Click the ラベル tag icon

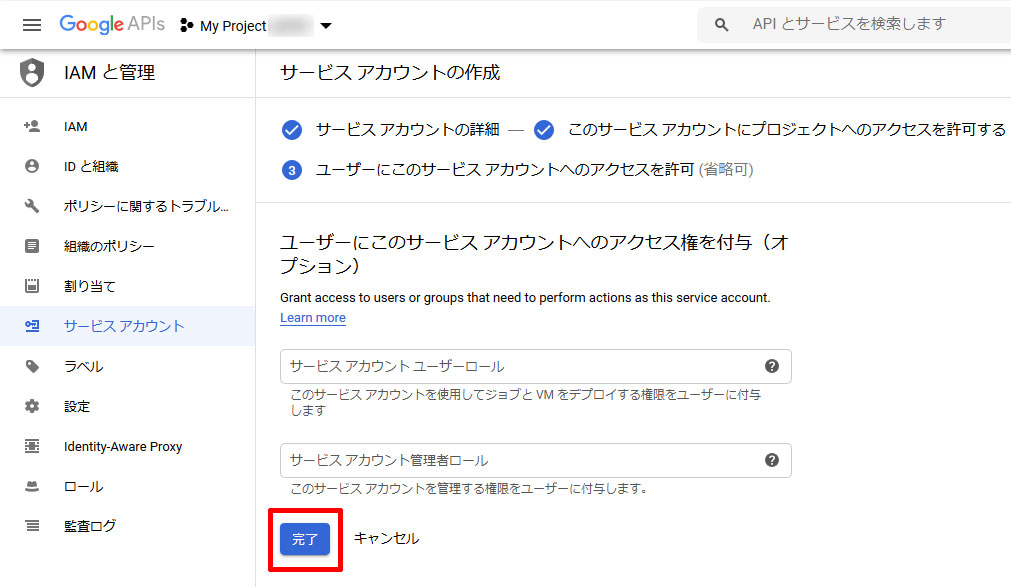coord(32,366)
